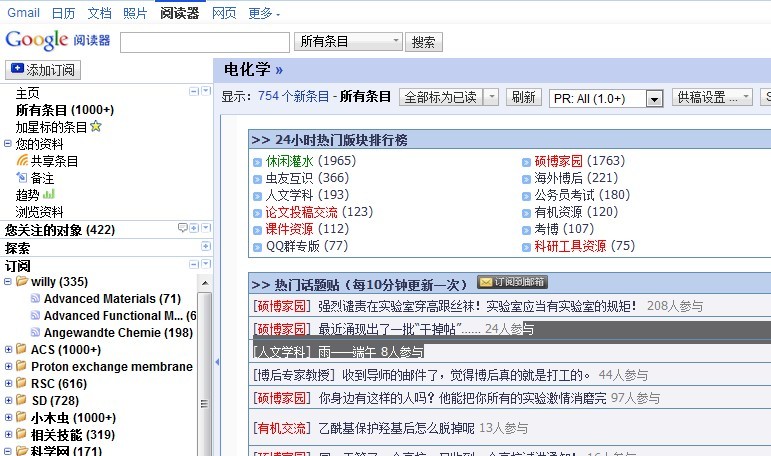The width and height of the screenshot is (771, 456).
Task: Click the Angewandte Chemie feed icon
Action: pyautogui.click(x=35, y=332)
